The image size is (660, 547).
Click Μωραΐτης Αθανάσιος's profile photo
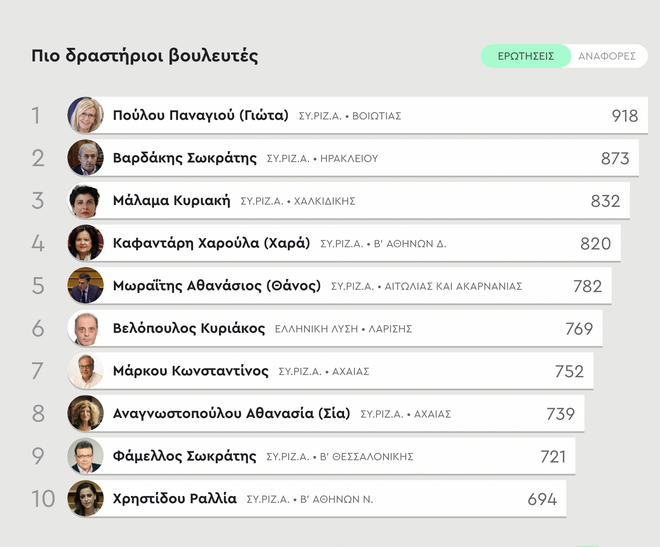coord(85,286)
